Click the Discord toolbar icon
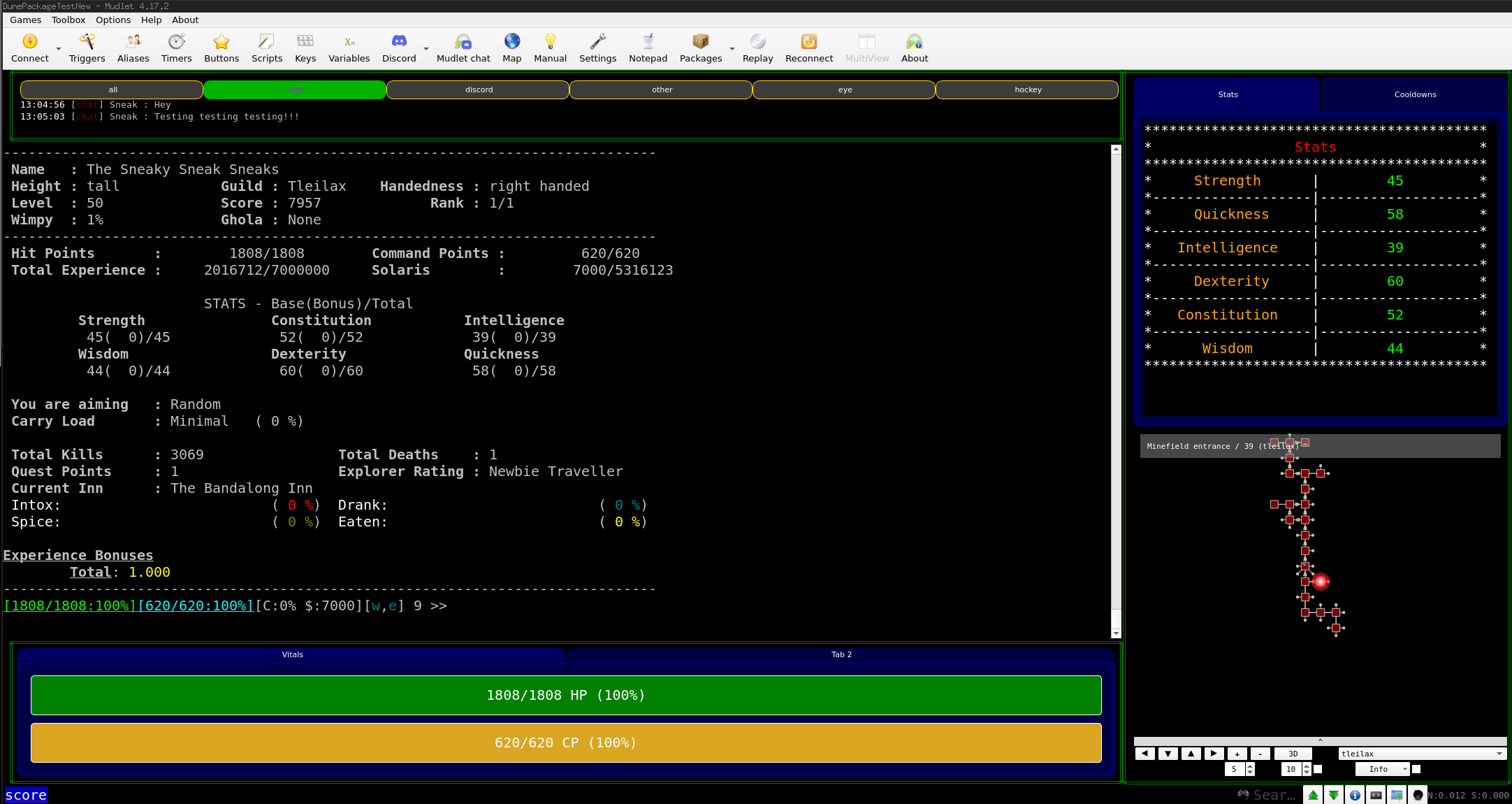The image size is (1512, 804). point(399,48)
